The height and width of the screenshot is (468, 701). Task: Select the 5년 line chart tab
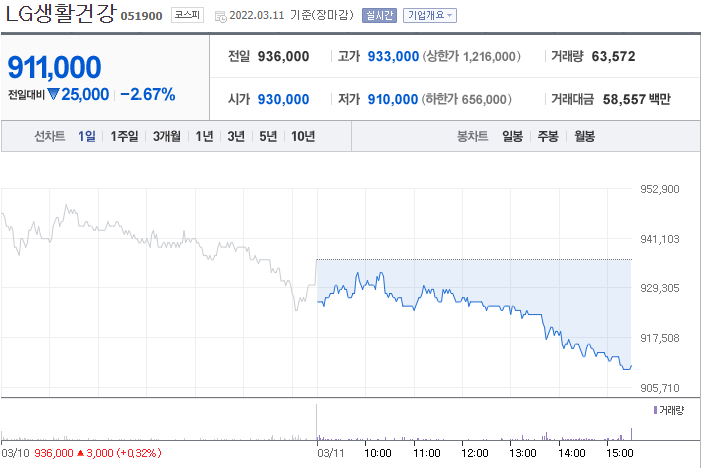(x=268, y=136)
